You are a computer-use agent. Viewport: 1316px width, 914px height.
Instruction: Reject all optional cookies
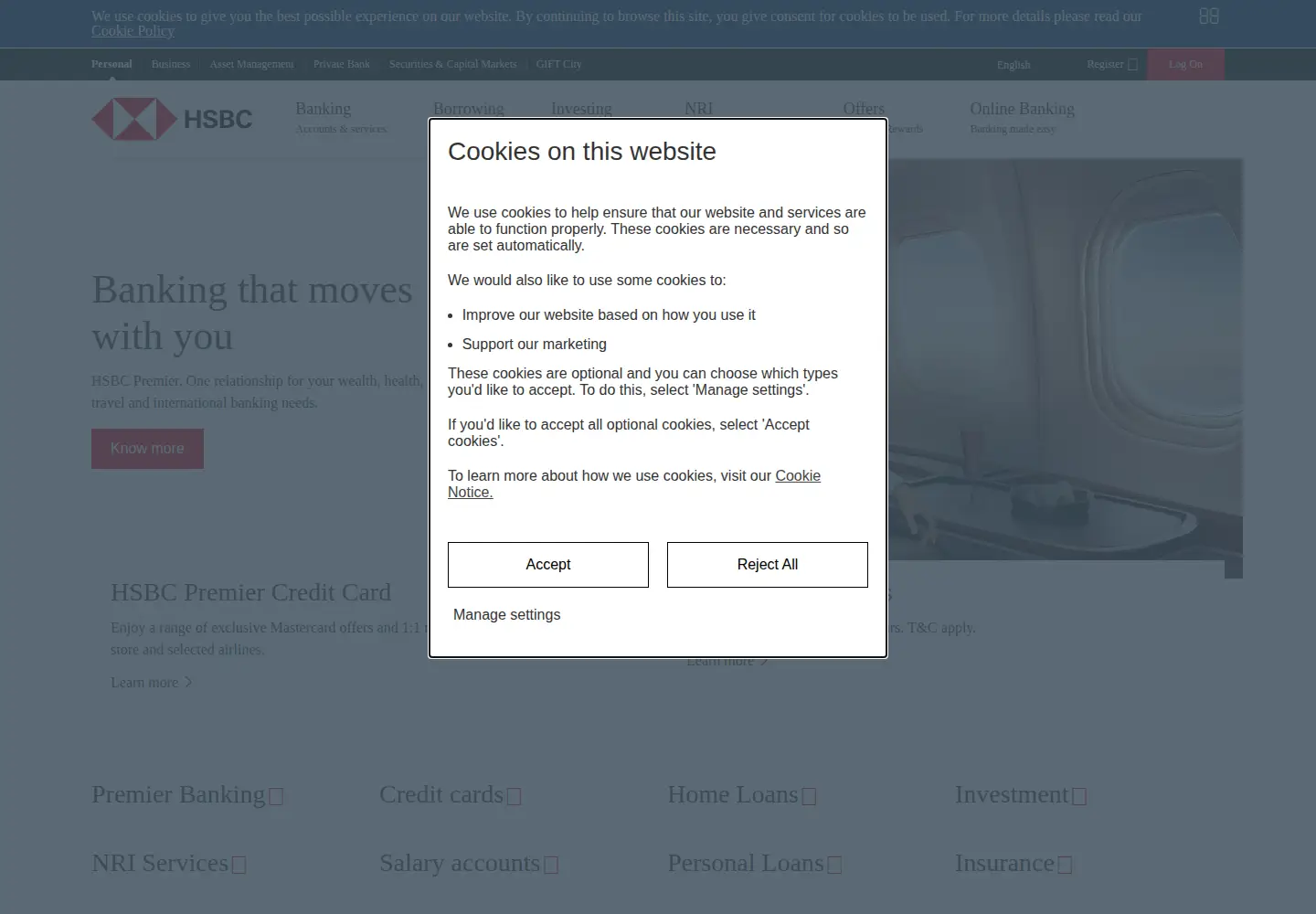pos(768,565)
